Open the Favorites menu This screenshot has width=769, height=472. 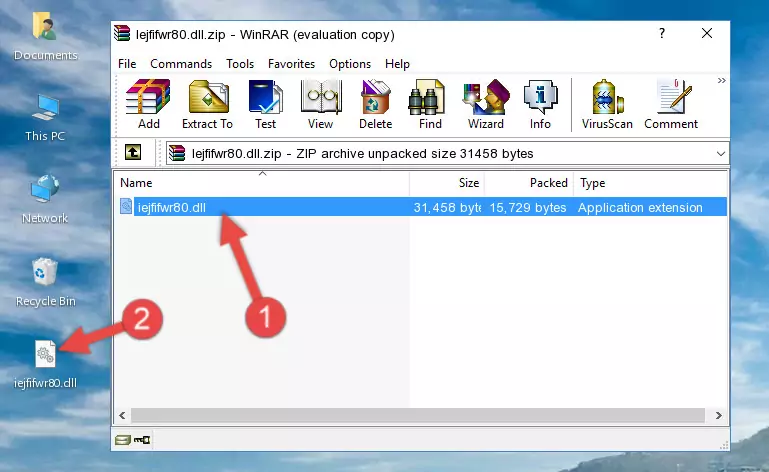tap(291, 64)
